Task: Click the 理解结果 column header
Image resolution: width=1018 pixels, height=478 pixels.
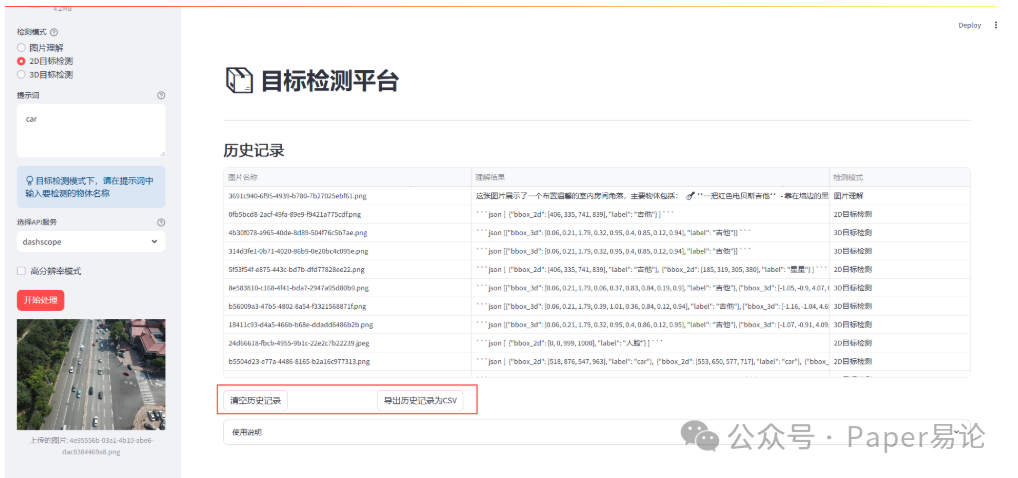Action: tap(651, 177)
